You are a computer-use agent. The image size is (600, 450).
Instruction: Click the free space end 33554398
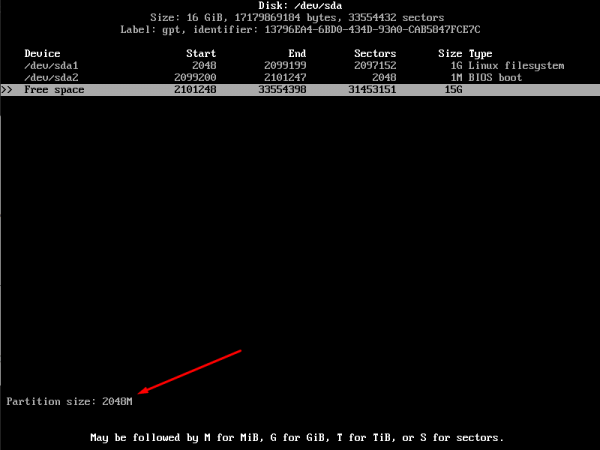point(282,90)
